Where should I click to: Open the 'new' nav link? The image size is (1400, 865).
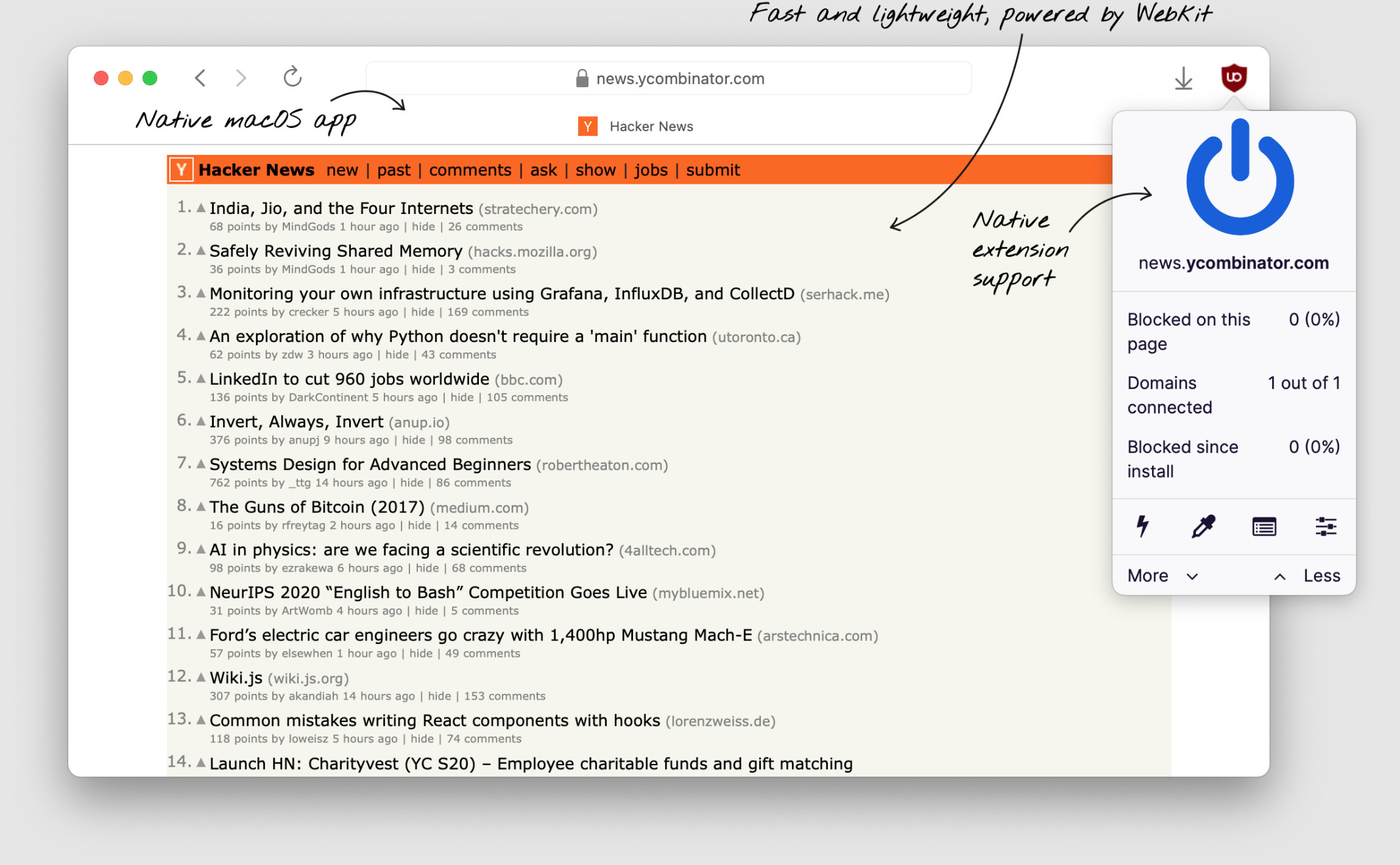pos(342,170)
